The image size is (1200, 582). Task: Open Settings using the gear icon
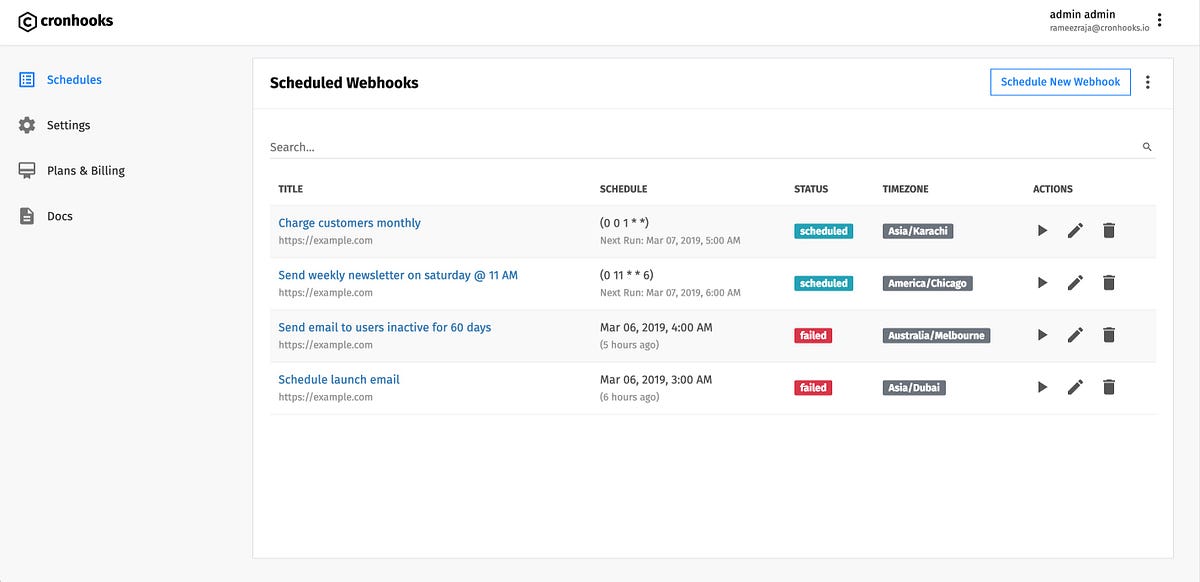[27, 124]
